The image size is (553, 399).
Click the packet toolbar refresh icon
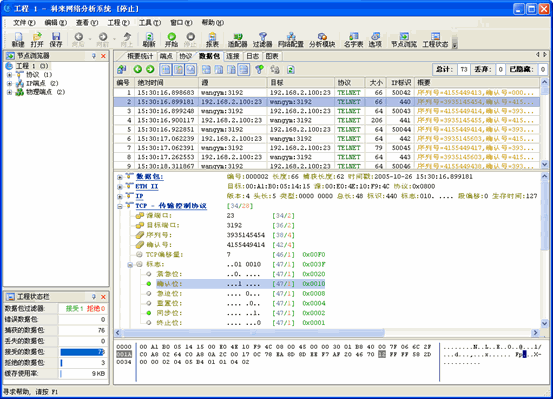click(x=291, y=69)
